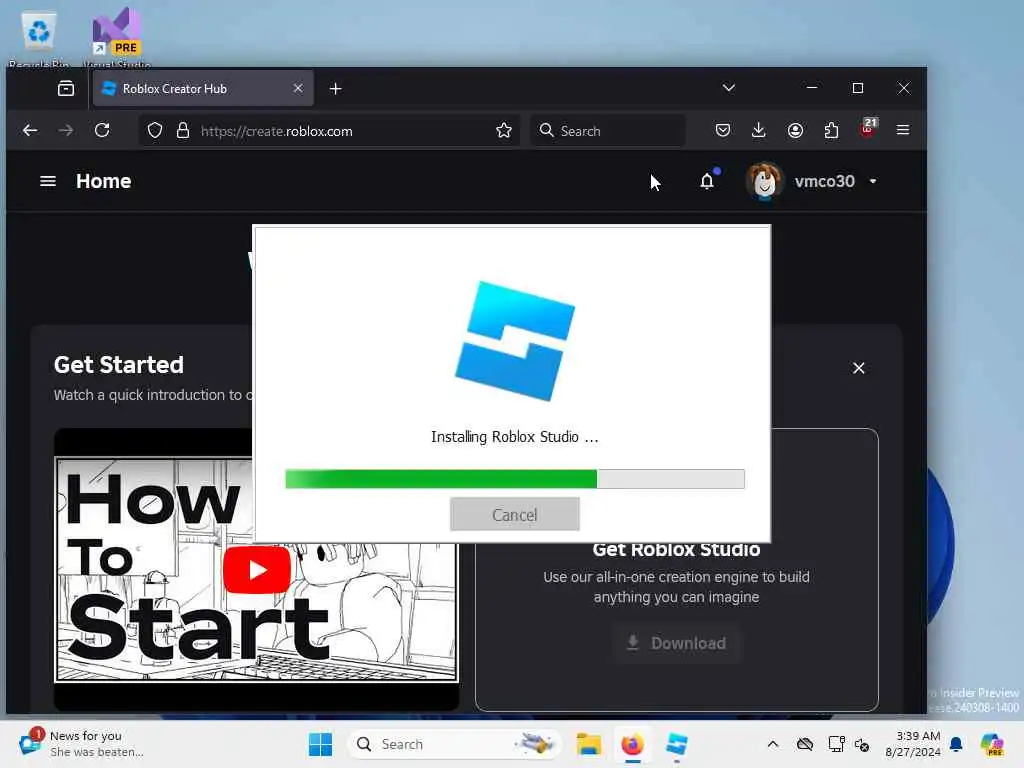
Task: Bookmark this page with star icon
Action: tap(504, 131)
